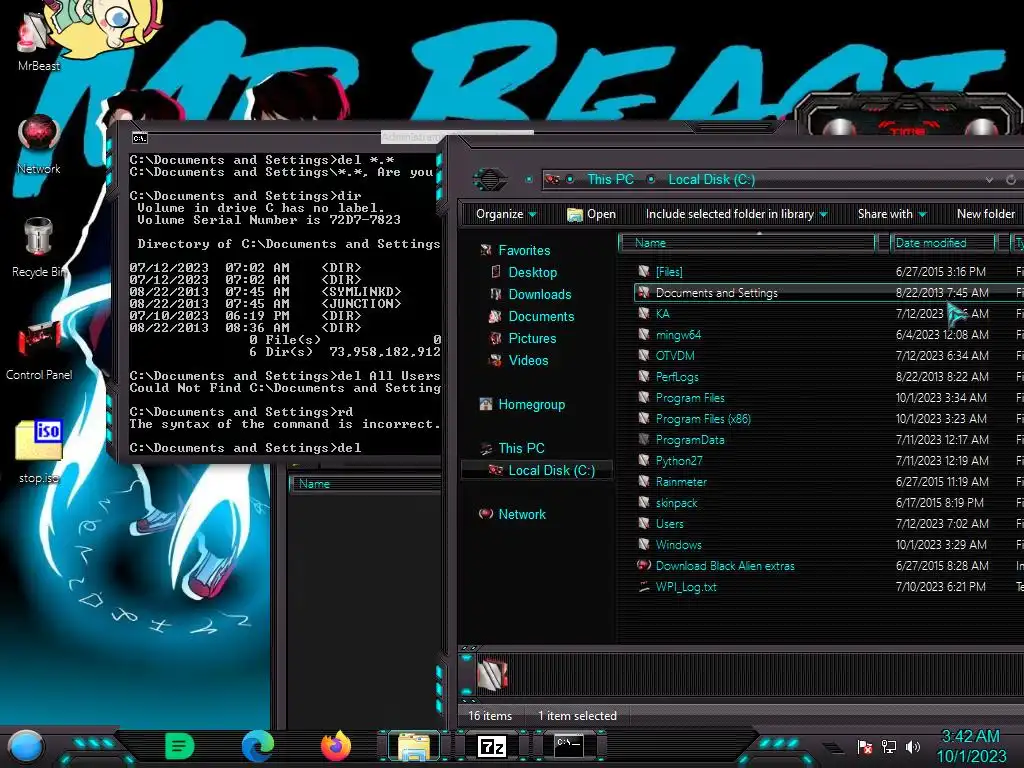Click the Open toolbar button
The image size is (1024, 768).
tap(591, 214)
